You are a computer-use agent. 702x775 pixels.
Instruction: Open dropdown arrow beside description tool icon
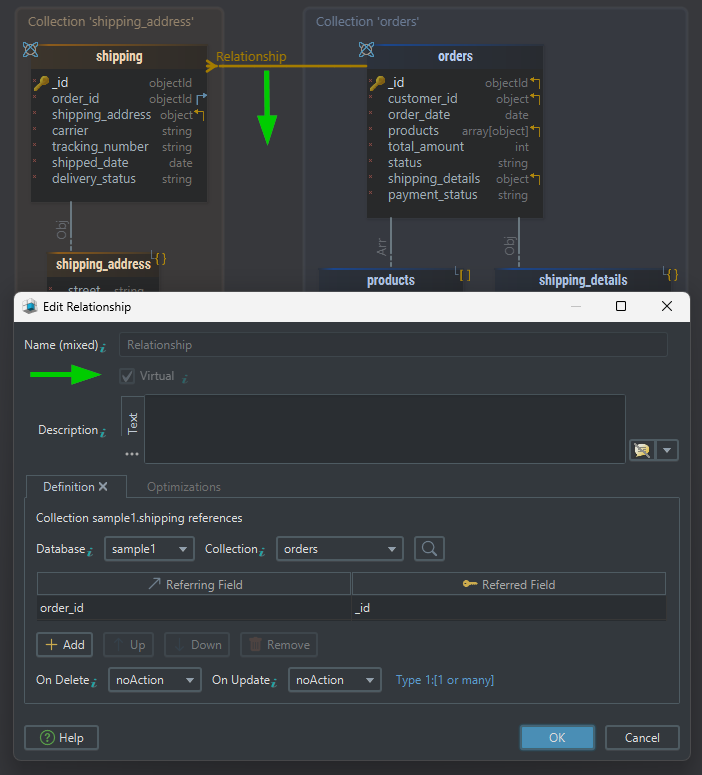pyautogui.click(x=667, y=450)
